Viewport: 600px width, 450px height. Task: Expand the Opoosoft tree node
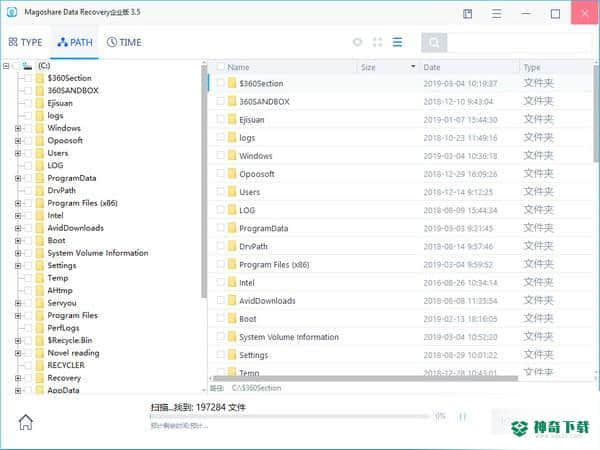click(x=18, y=141)
